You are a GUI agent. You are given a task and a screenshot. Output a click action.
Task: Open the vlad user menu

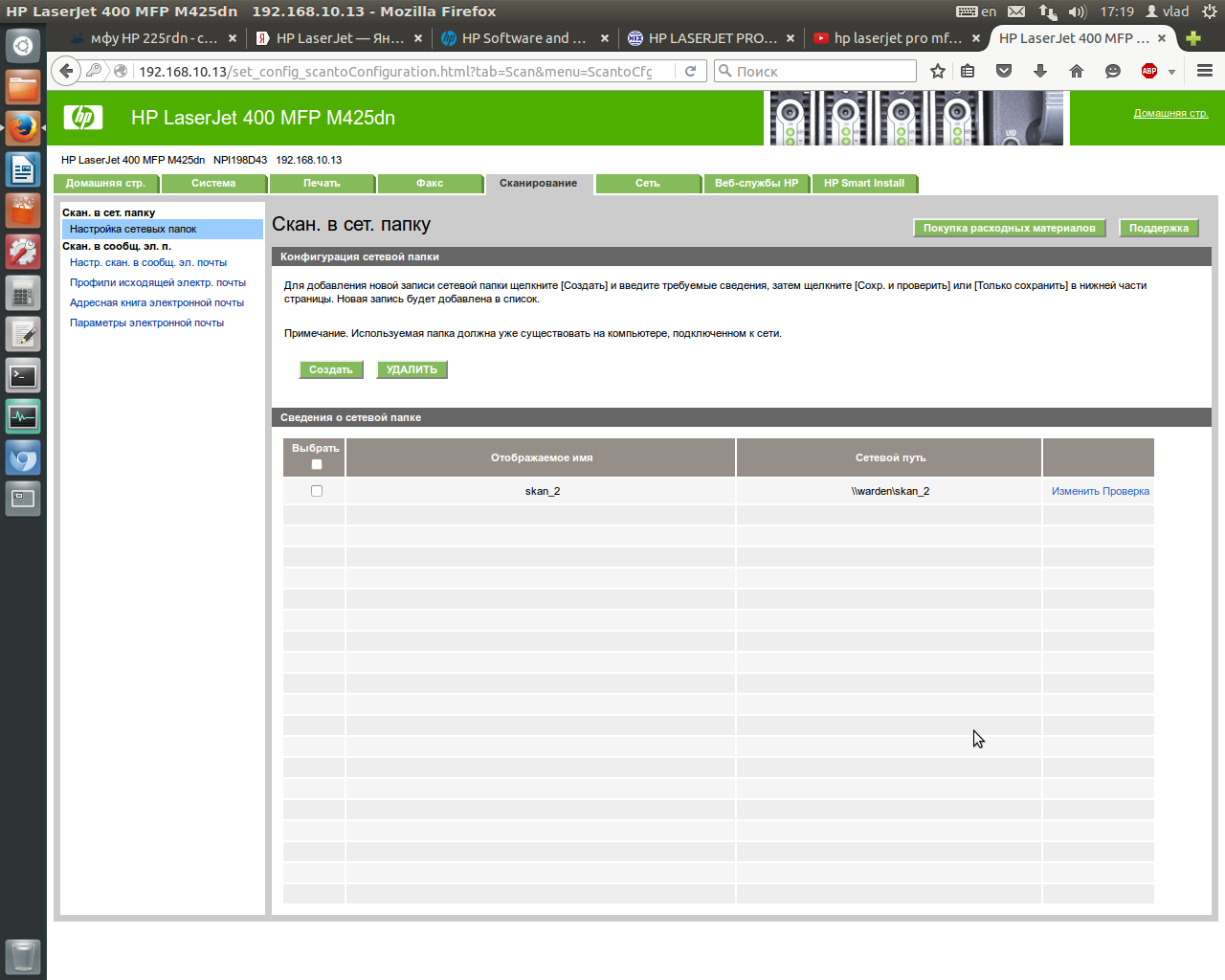[1168, 11]
